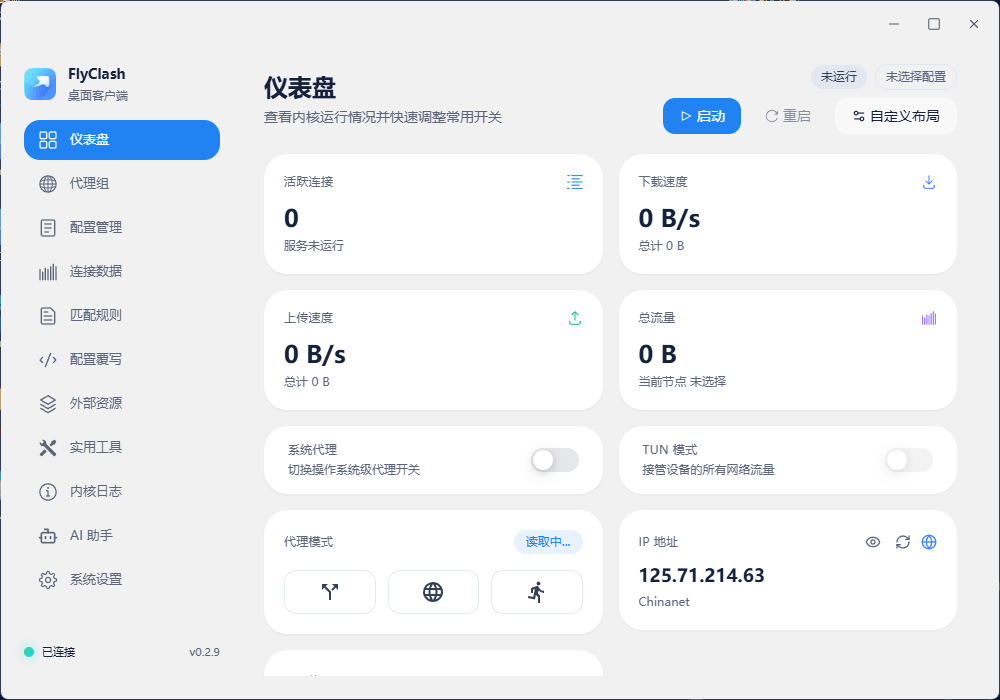Open the 配置覆写 override page
Viewport: 1000px width, 700px height.
122,360
